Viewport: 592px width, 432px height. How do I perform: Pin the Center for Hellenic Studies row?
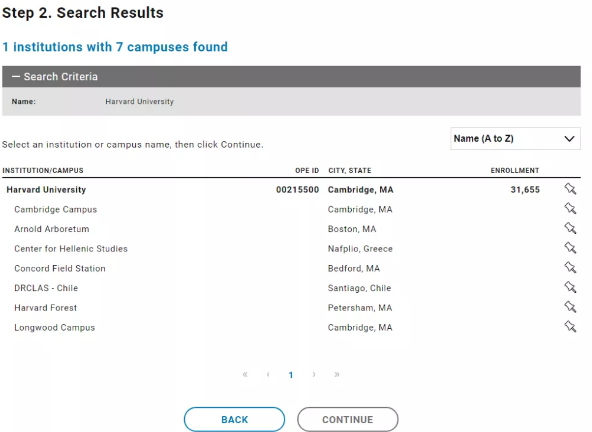pyautogui.click(x=570, y=248)
